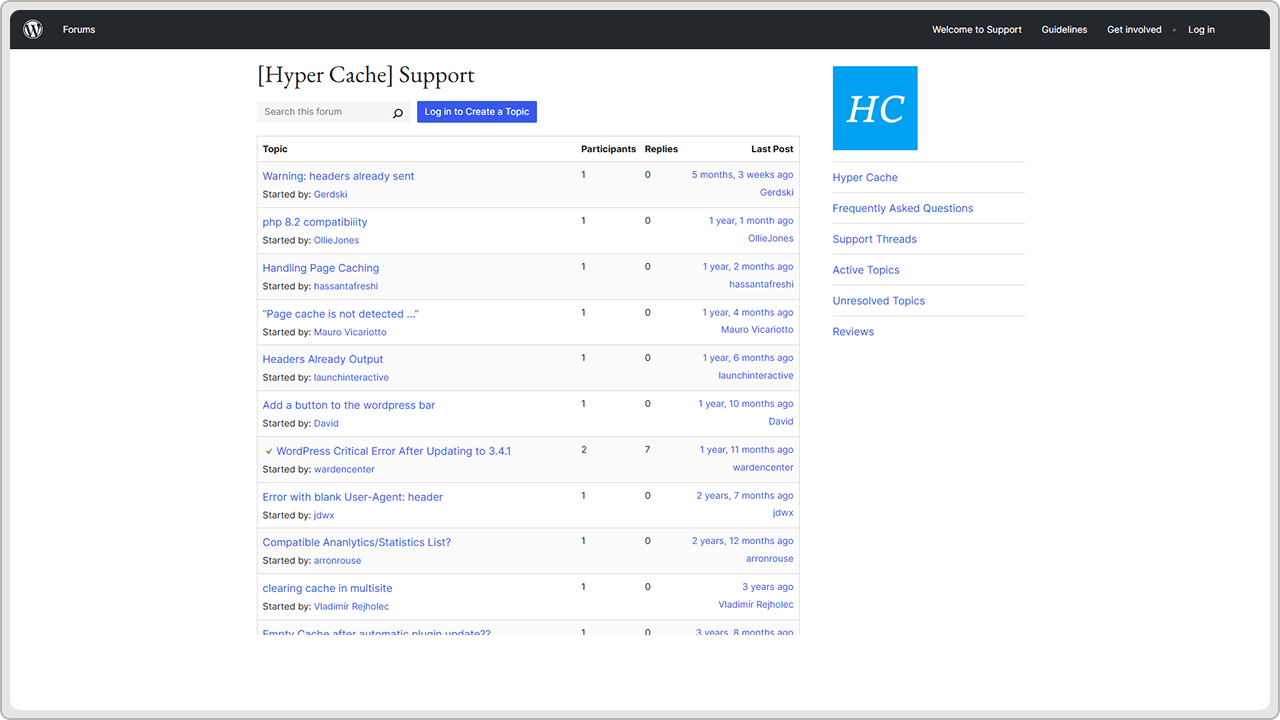The width and height of the screenshot is (1280, 720).
Task: View the 'Started by' profile link wardencenter
Action: coord(344,470)
